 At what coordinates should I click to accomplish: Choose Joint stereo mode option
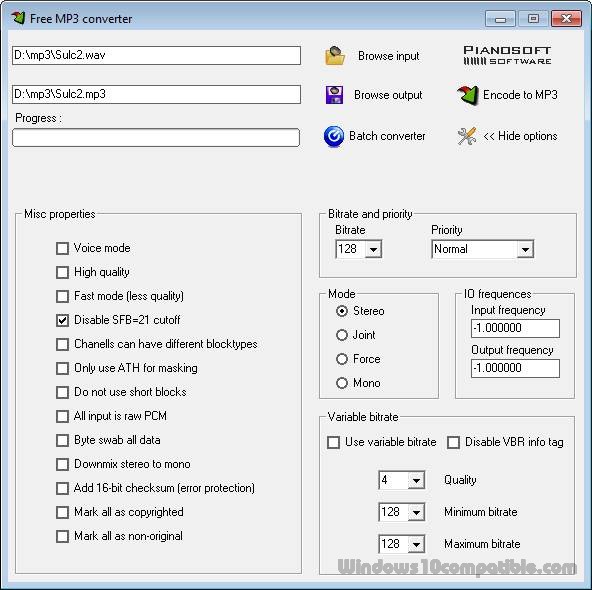click(342, 335)
